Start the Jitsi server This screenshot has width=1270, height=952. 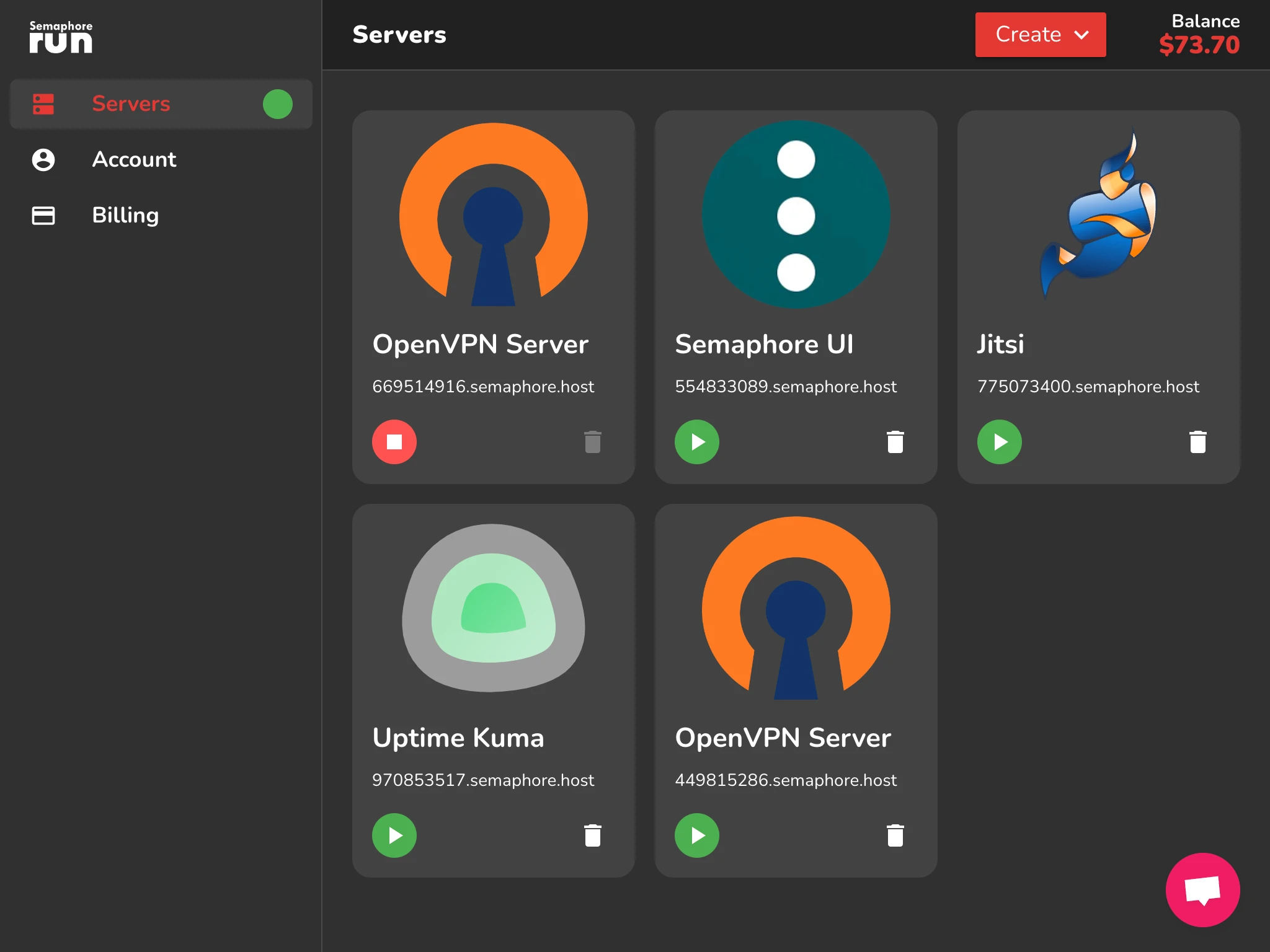[1000, 442]
